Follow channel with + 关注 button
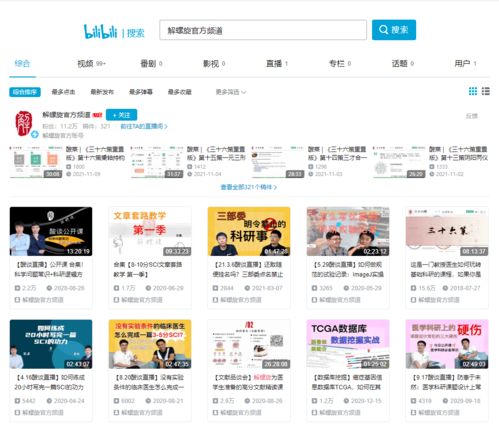 (x=121, y=115)
